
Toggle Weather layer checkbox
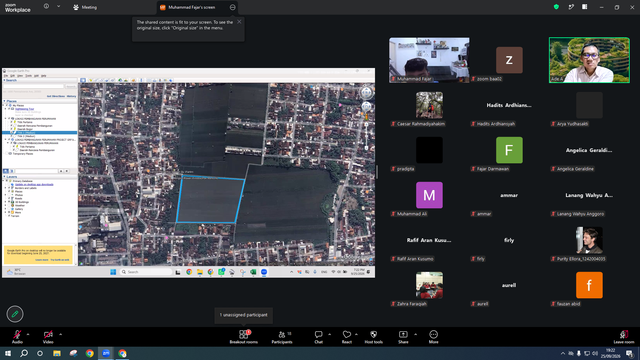click(x=9, y=205)
